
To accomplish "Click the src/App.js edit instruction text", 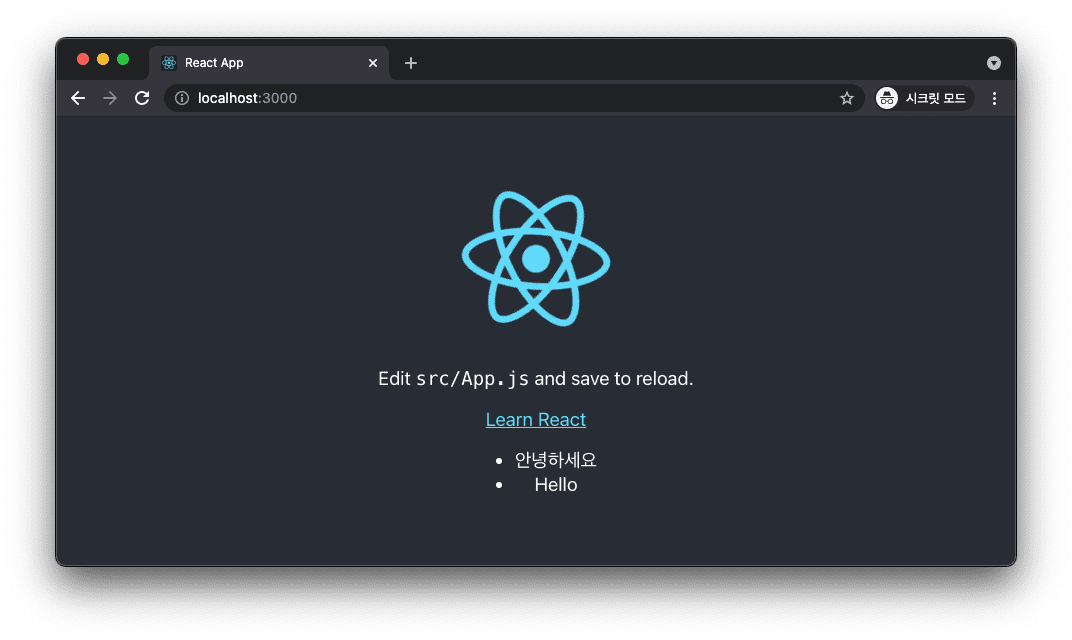I will pos(536,378).
